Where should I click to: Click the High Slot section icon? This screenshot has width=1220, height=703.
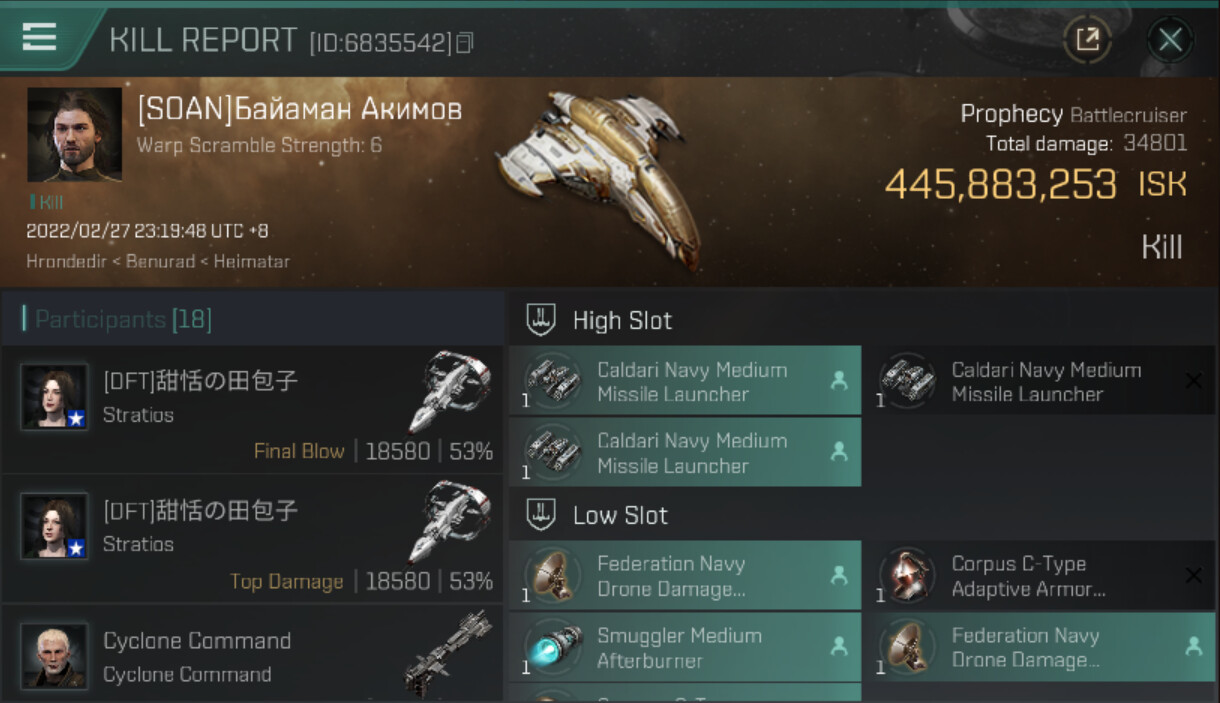[x=541, y=320]
